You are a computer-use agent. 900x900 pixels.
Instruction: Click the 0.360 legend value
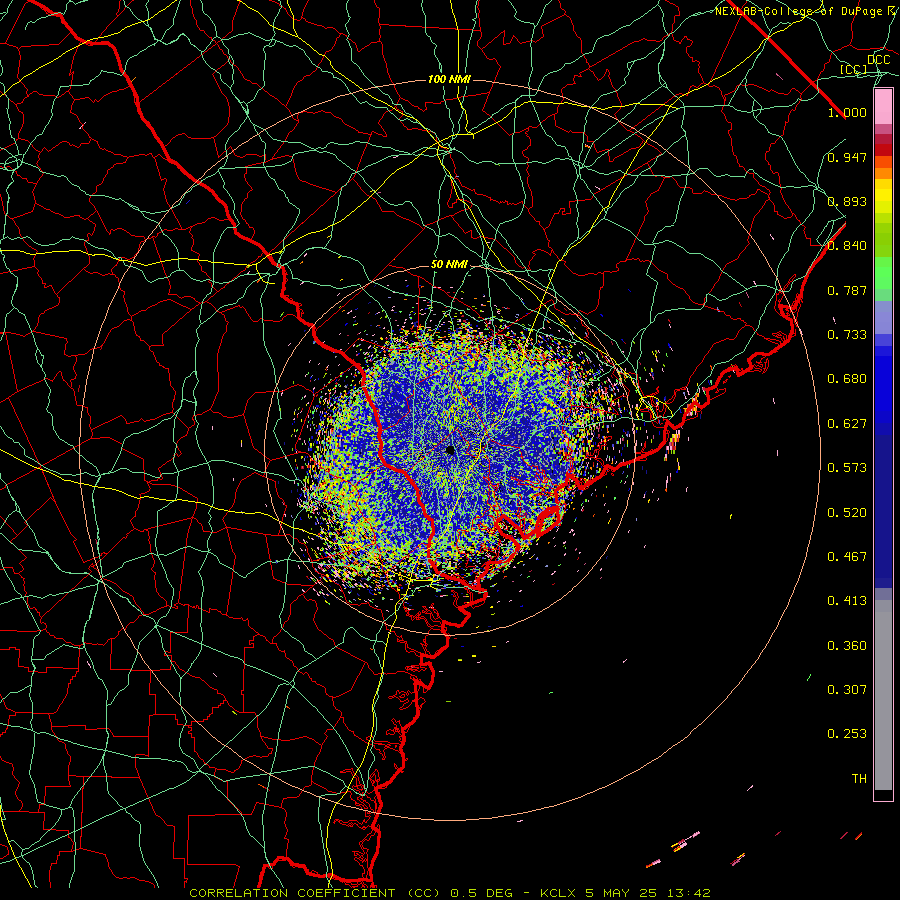click(847, 646)
